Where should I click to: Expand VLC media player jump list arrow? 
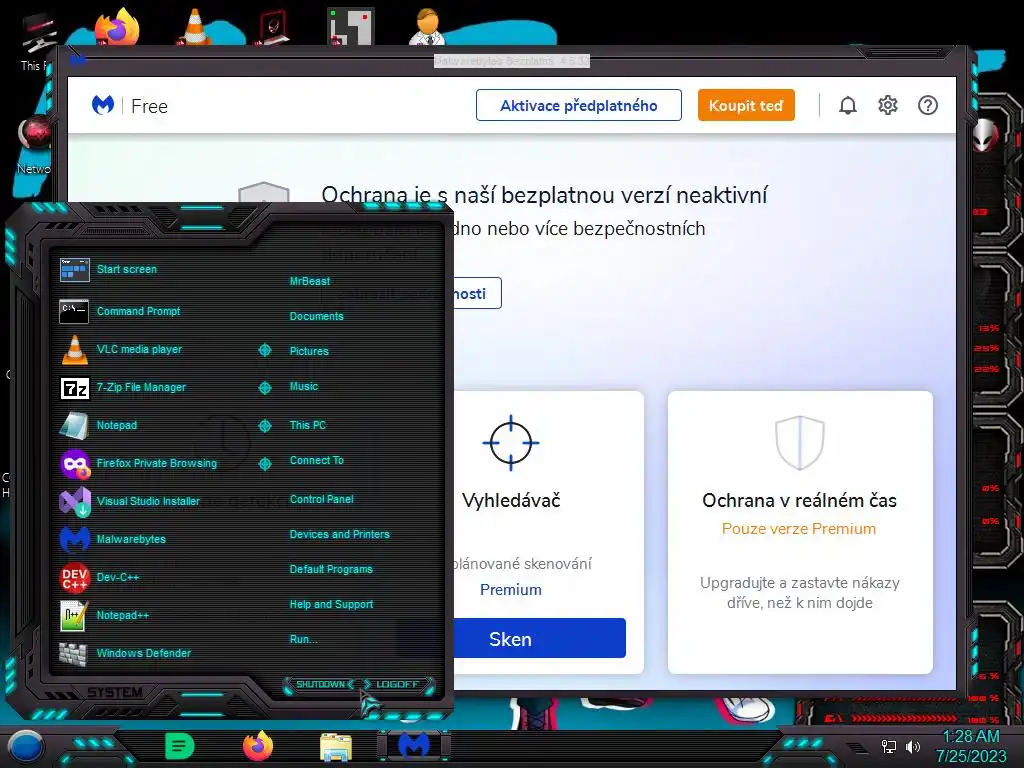[x=264, y=350]
